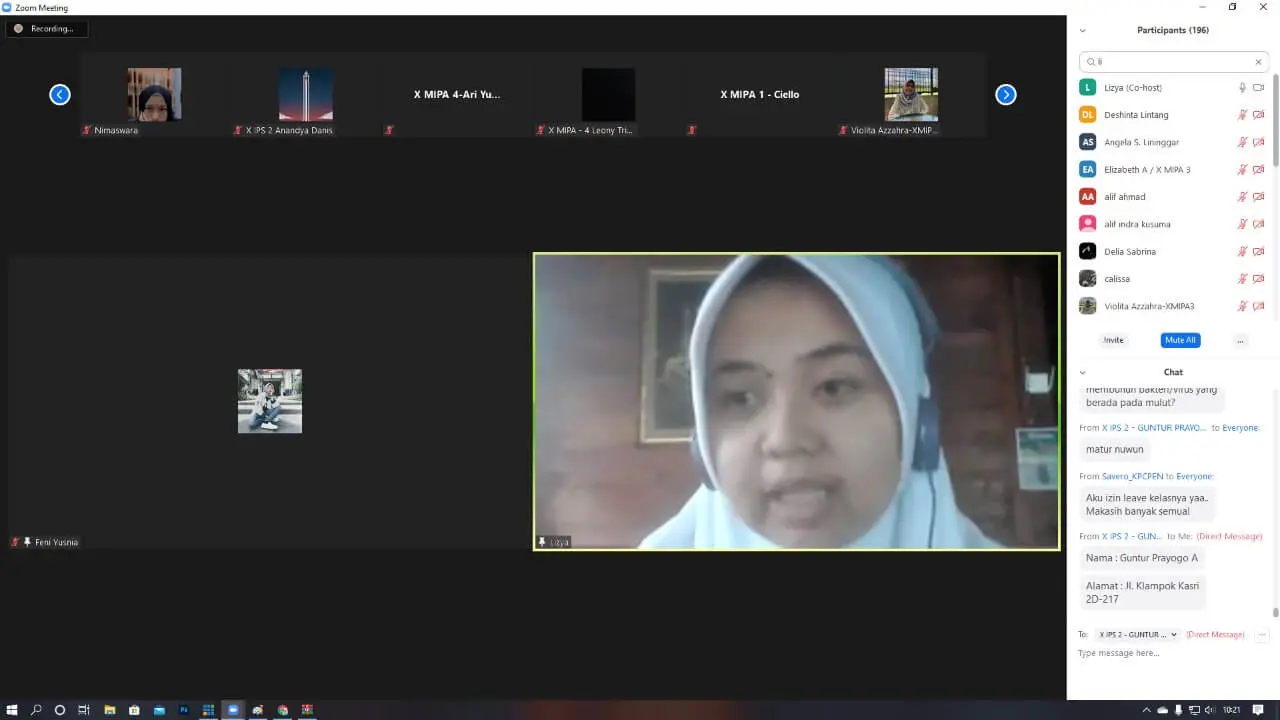The height and width of the screenshot is (720, 1280).
Task: Click Deshinta Lintang's DL avatar
Action: tap(1088, 115)
